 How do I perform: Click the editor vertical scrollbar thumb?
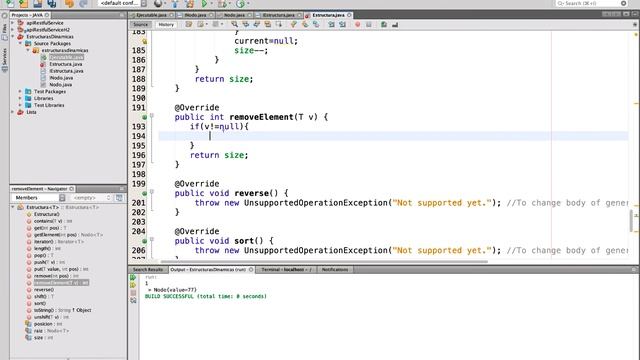(x=631, y=220)
